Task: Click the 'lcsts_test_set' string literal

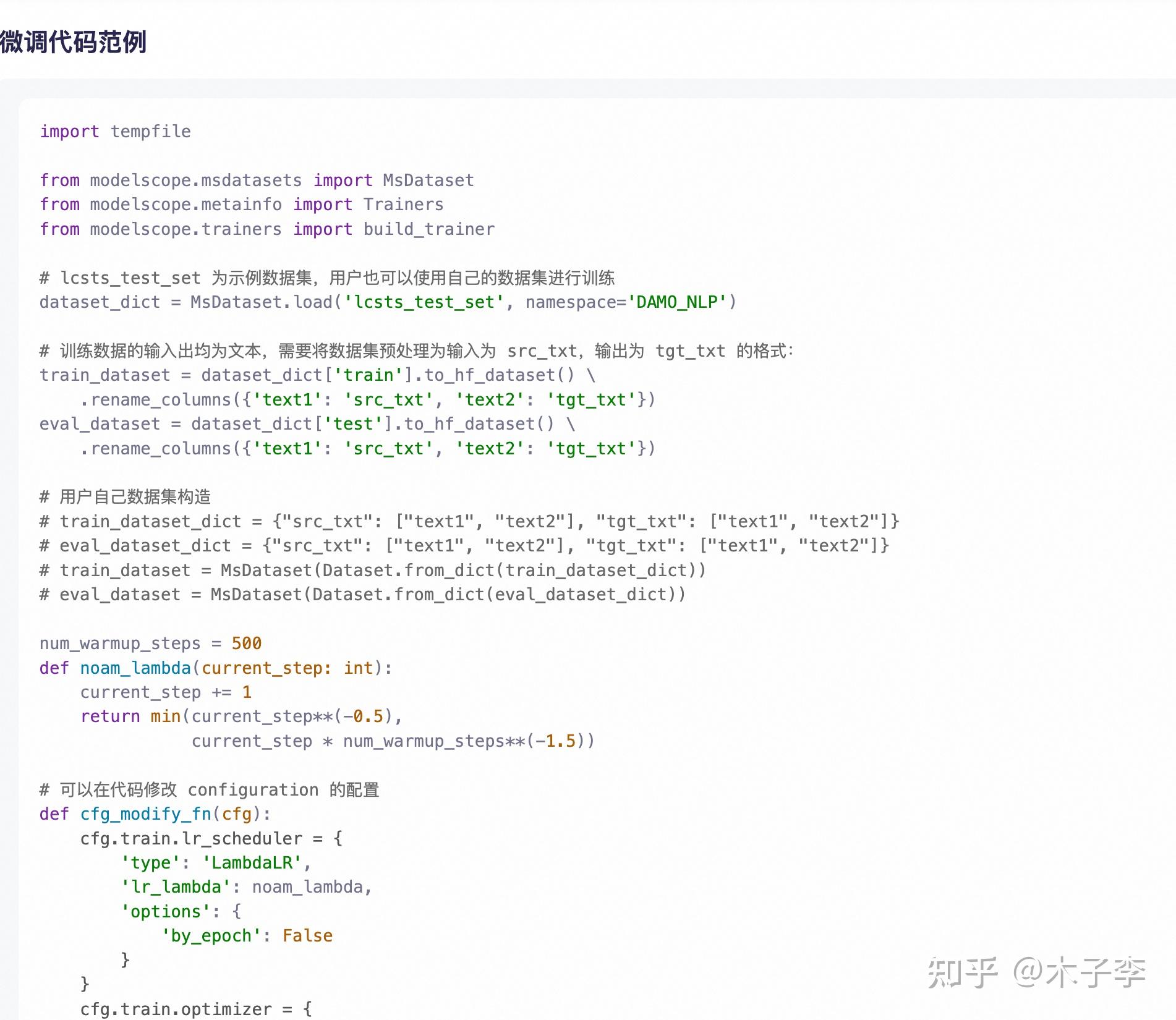Action: coord(424,302)
